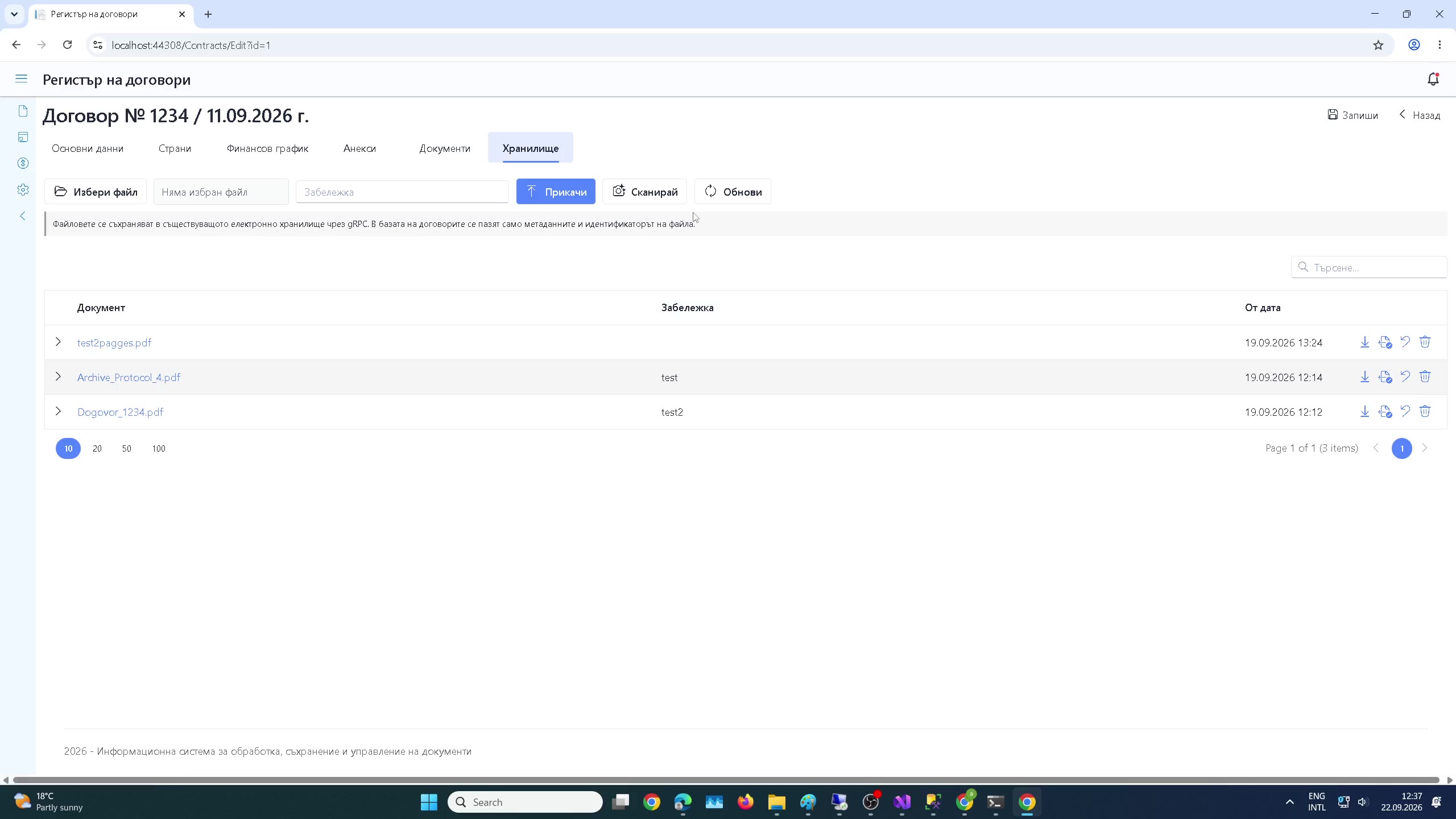Click the browser address bar URL
The height and width of the screenshot is (819, 1456).
(191, 45)
